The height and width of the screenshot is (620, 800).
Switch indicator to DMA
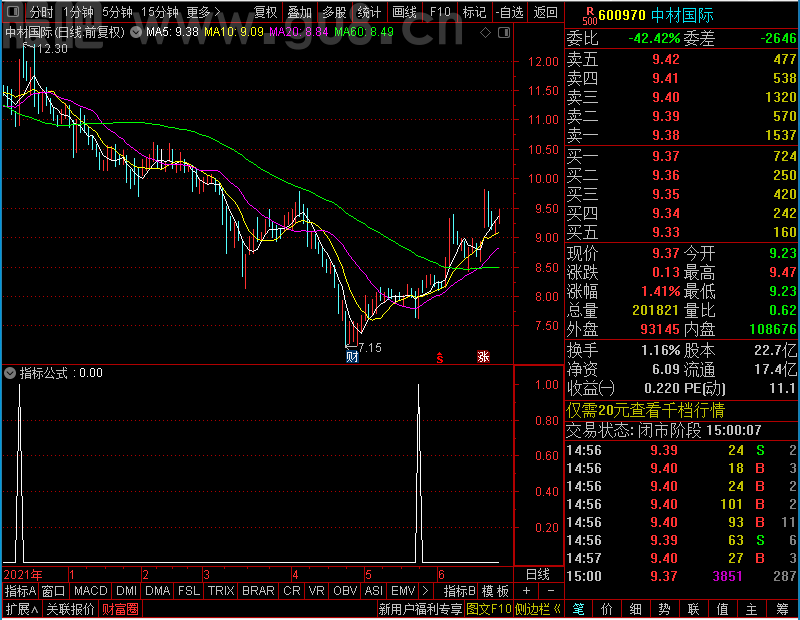pos(157,591)
